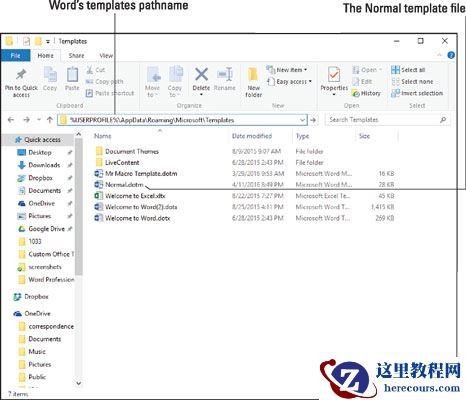Click the go-to address arrow button
This screenshot has height=400, width=466.
313,120
